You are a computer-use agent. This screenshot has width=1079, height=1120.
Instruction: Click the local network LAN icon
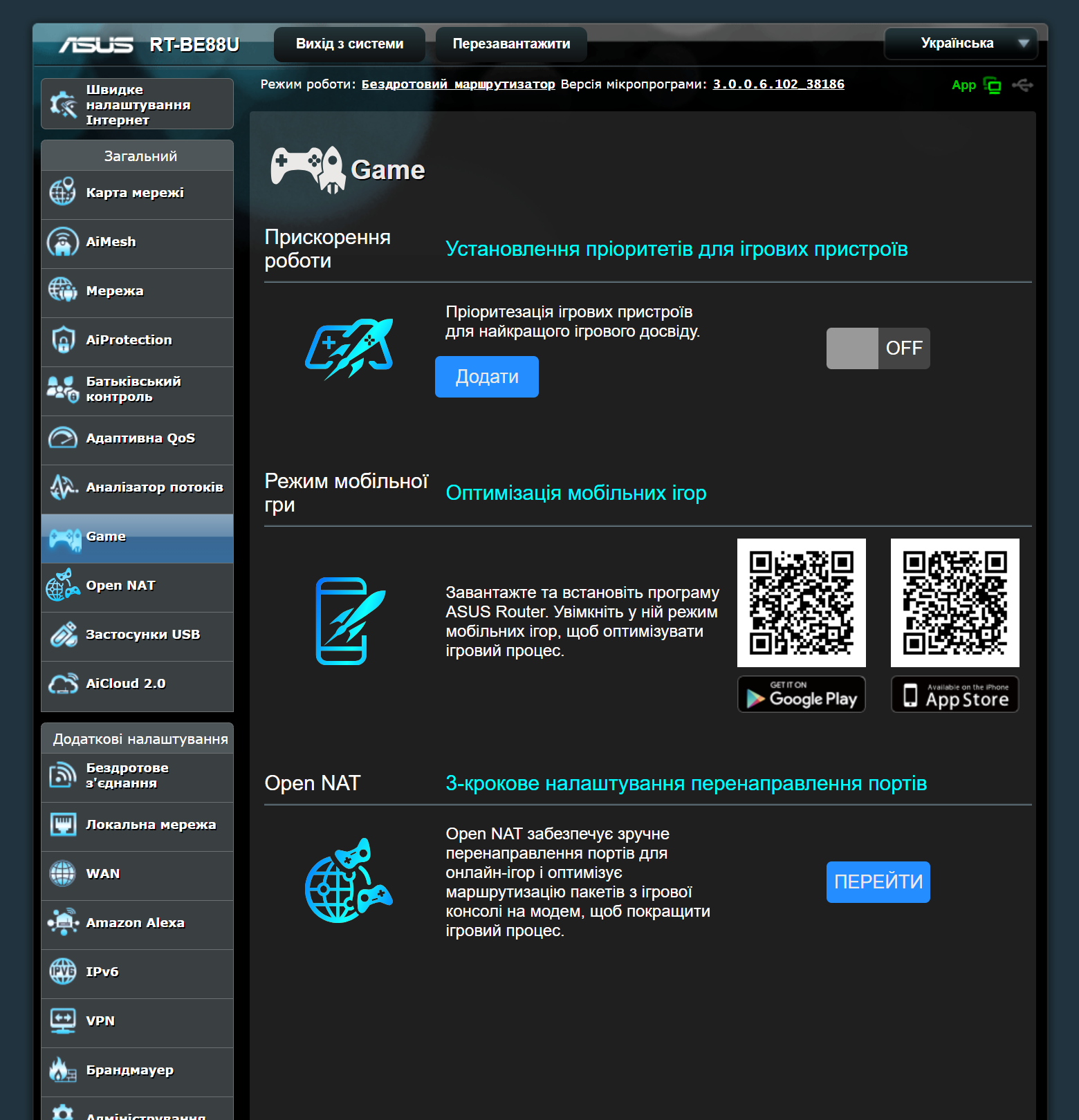pos(63,824)
